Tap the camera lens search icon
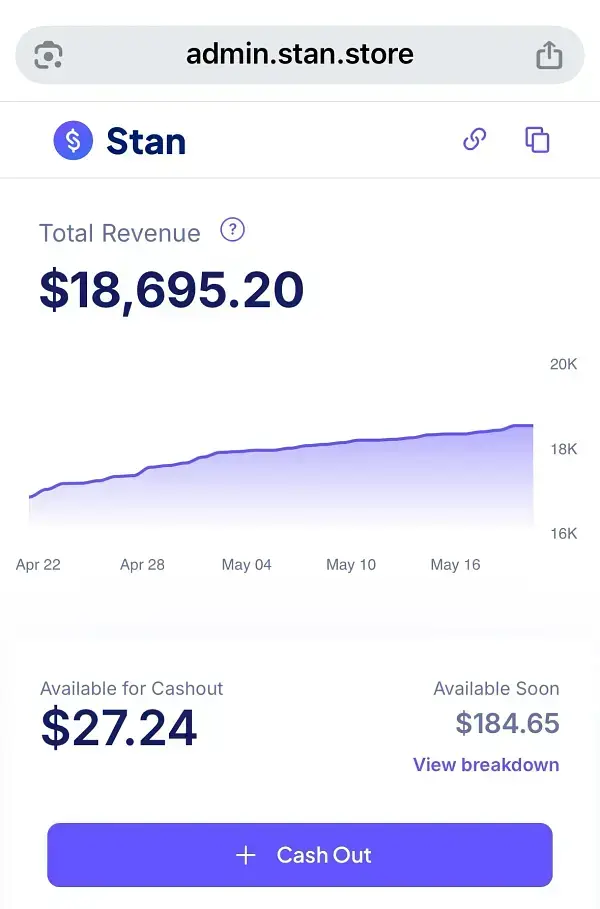The width and height of the screenshot is (600, 909). tap(49, 54)
